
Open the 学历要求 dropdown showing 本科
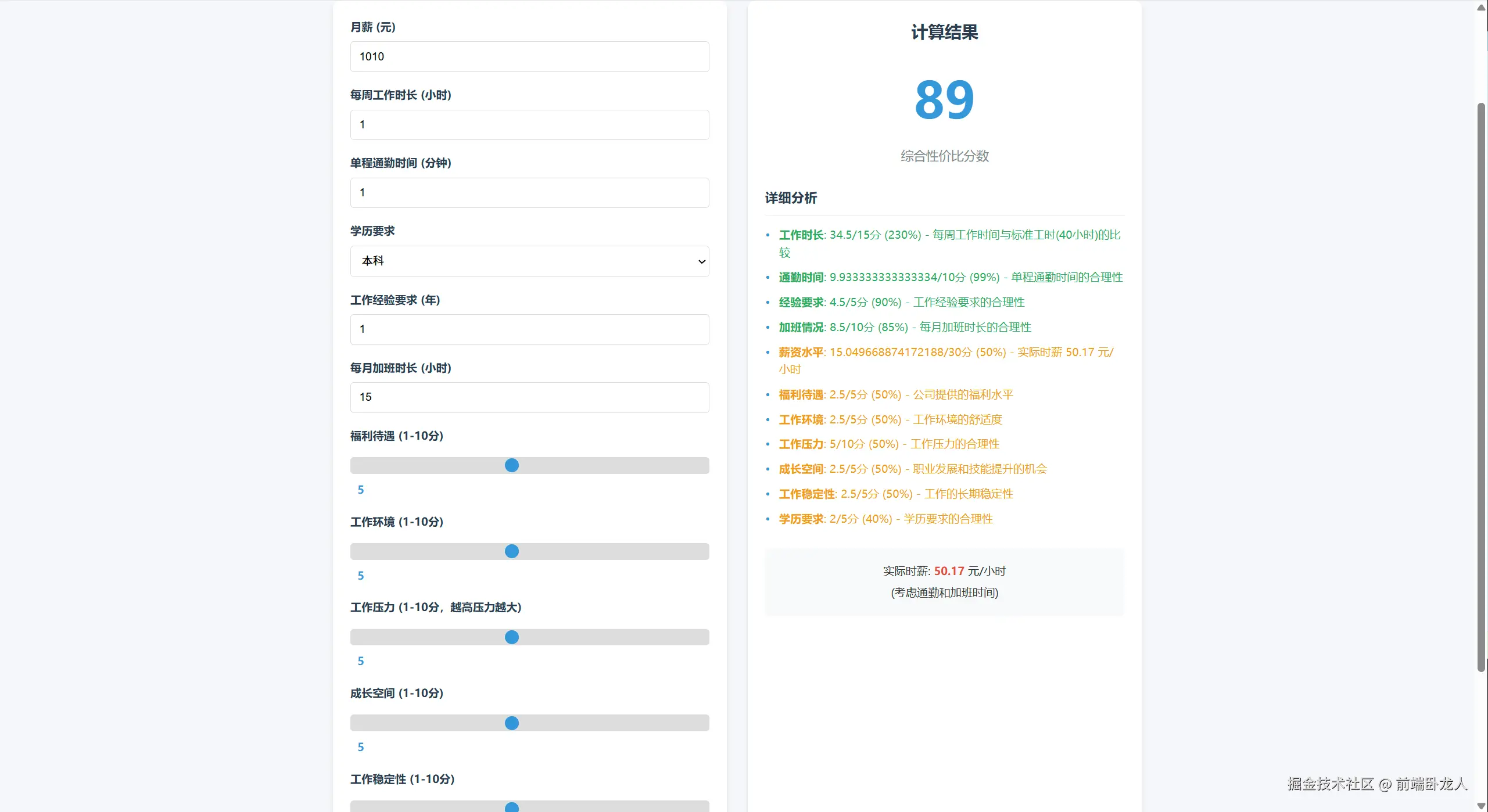[523, 261]
